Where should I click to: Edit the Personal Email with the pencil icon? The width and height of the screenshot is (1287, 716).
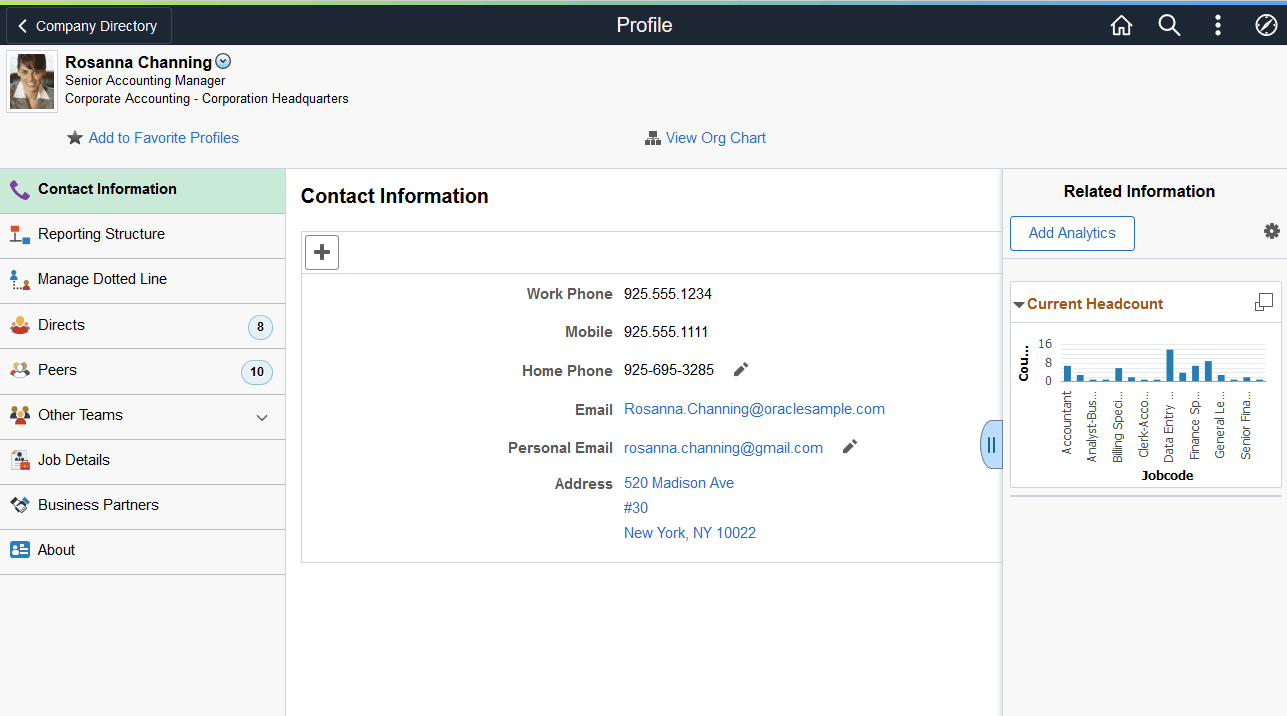click(x=849, y=446)
